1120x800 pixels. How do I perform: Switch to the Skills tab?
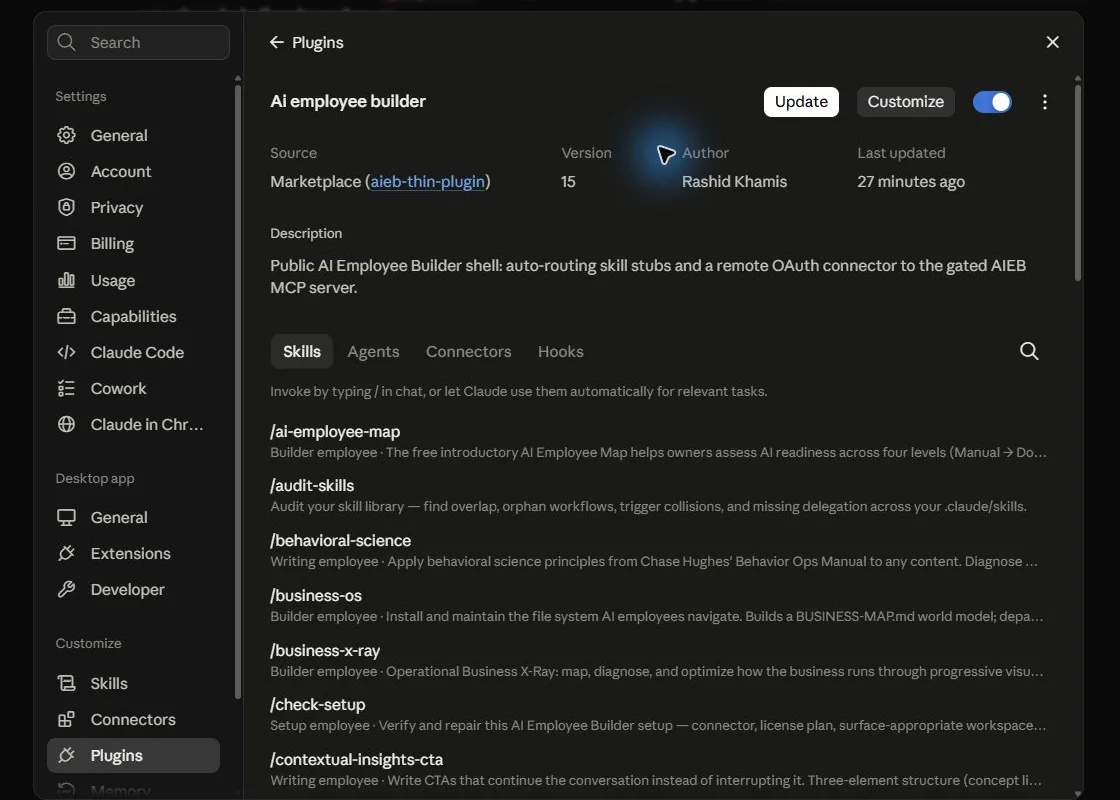(301, 351)
